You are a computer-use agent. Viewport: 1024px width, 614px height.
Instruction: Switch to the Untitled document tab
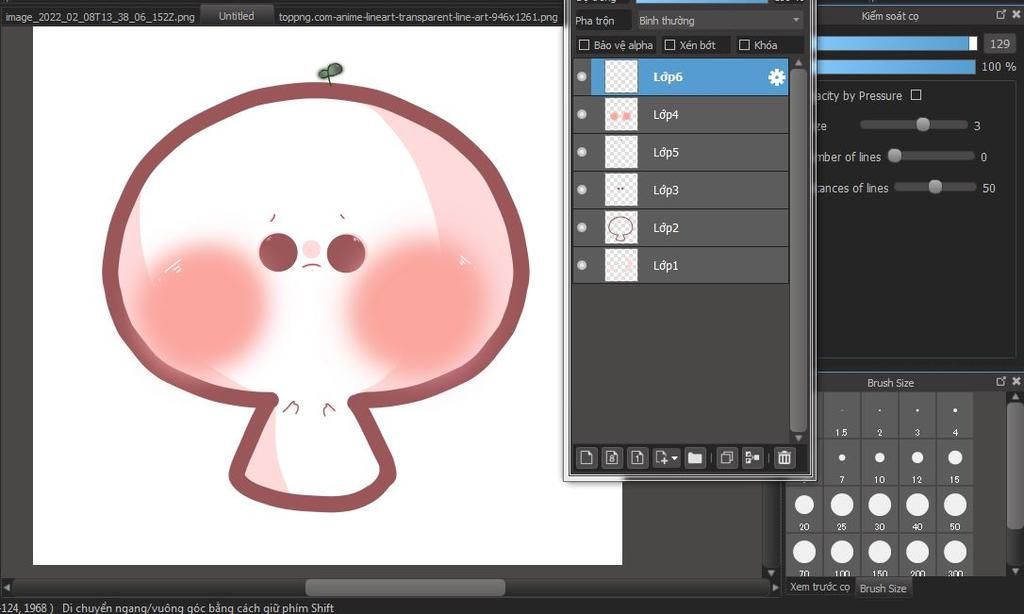[x=236, y=16]
